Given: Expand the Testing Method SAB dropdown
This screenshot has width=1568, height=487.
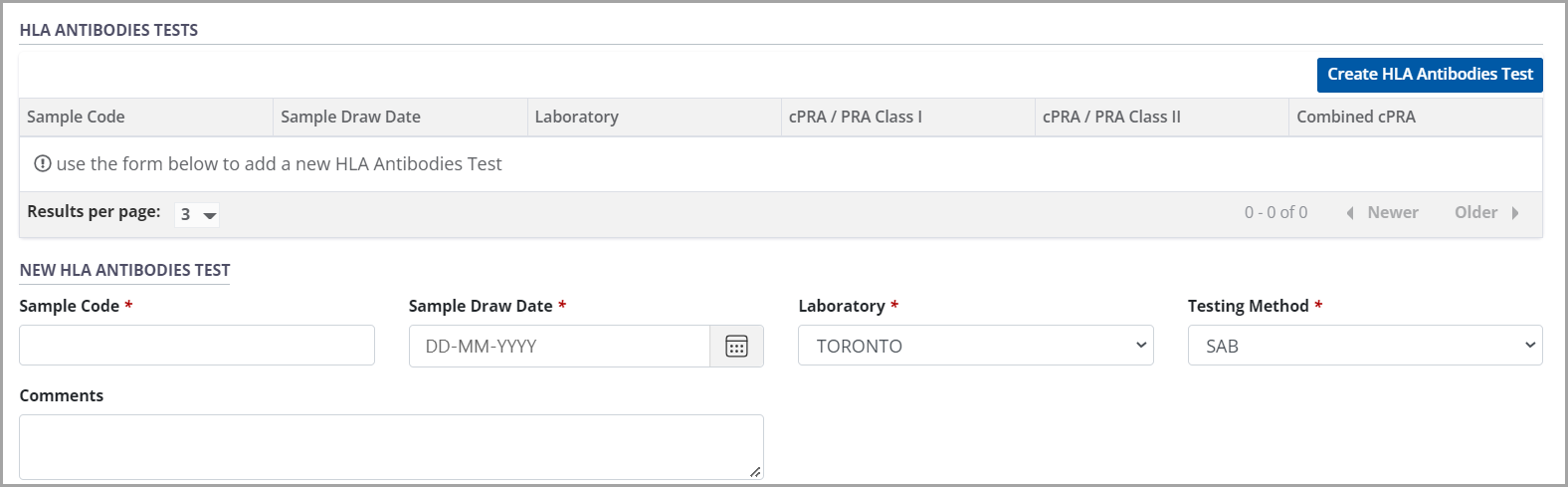Looking at the screenshot, I should coord(1364,346).
